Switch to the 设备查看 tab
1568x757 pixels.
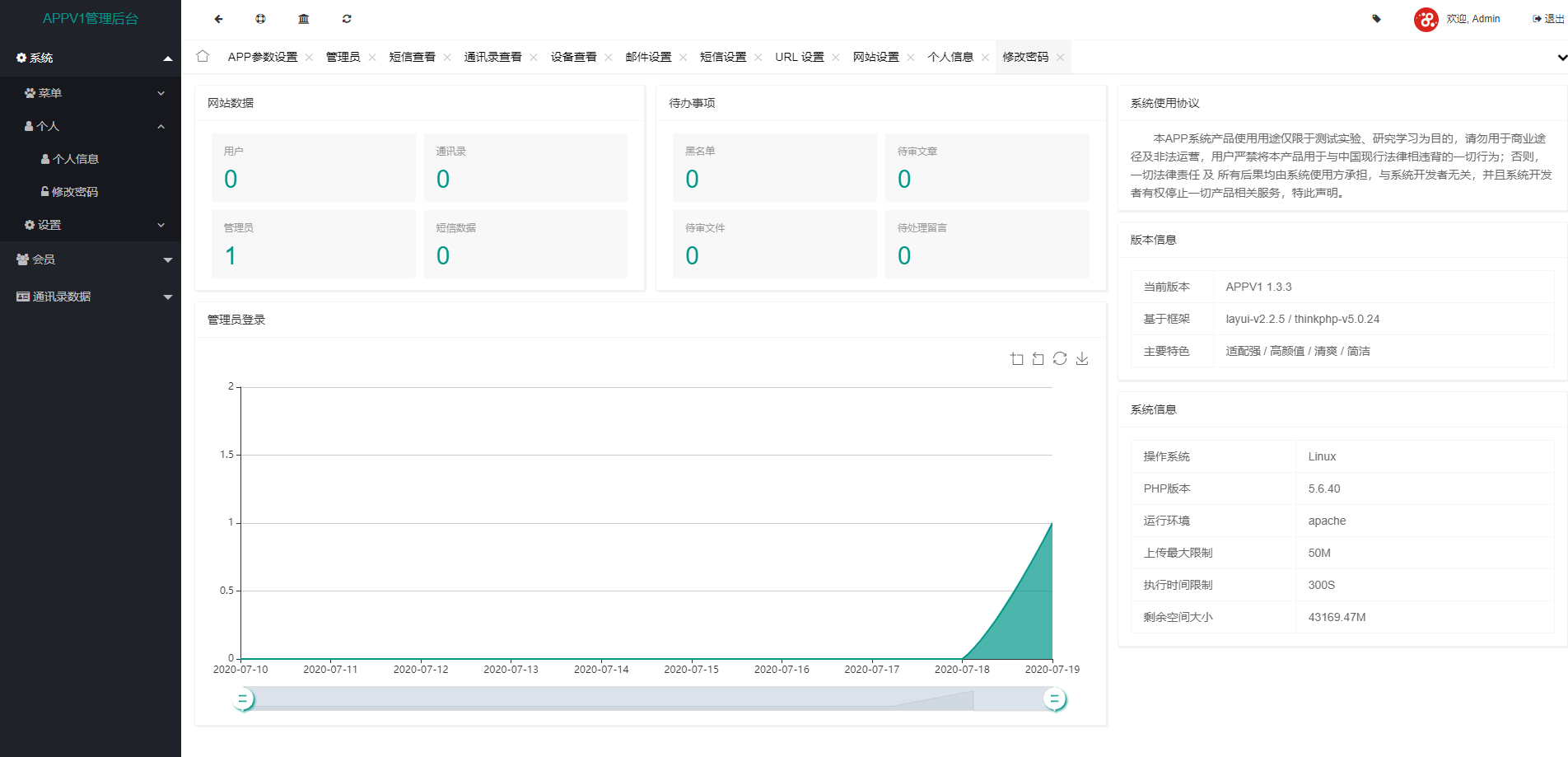574,57
